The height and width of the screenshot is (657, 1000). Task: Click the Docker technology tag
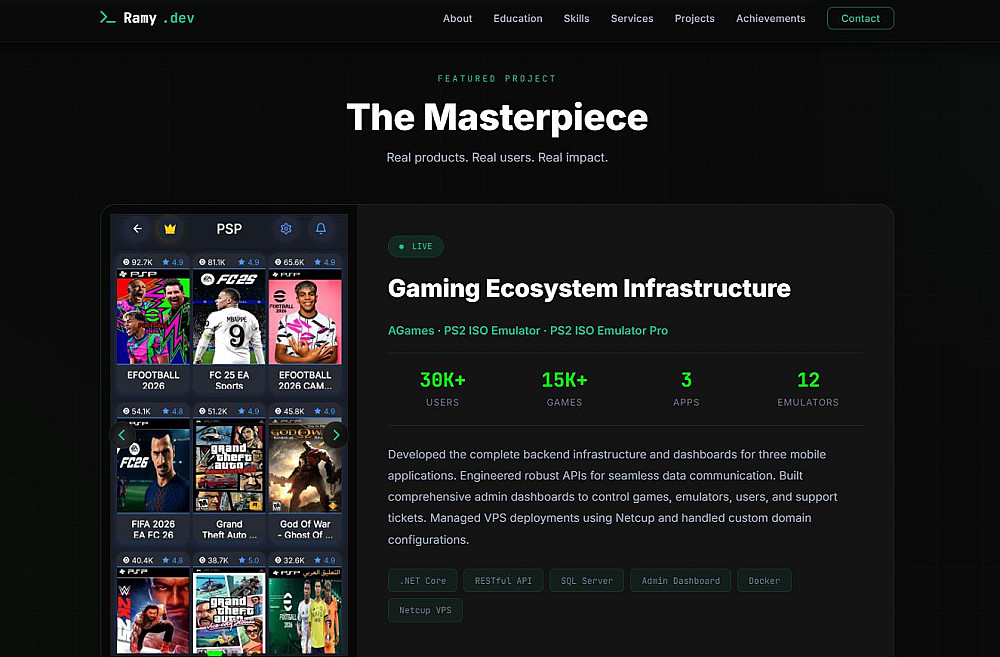(x=764, y=580)
